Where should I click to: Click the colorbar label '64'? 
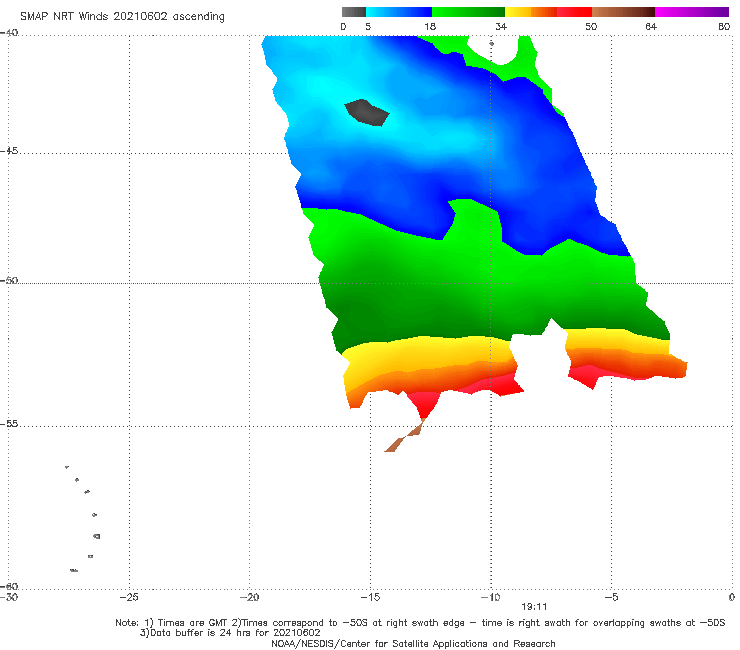(x=651, y=27)
